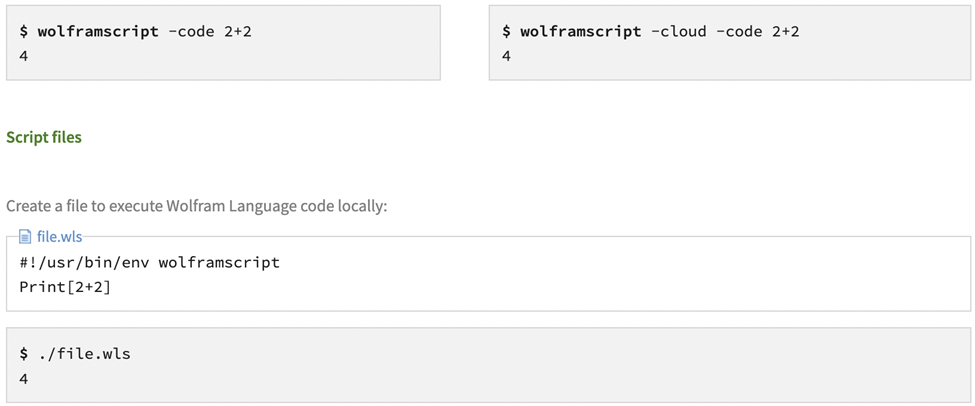Viewport: 975px width, 406px height.
Task: Click the $ prompt before the local wolframscript command
Action: click(x=24, y=32)
